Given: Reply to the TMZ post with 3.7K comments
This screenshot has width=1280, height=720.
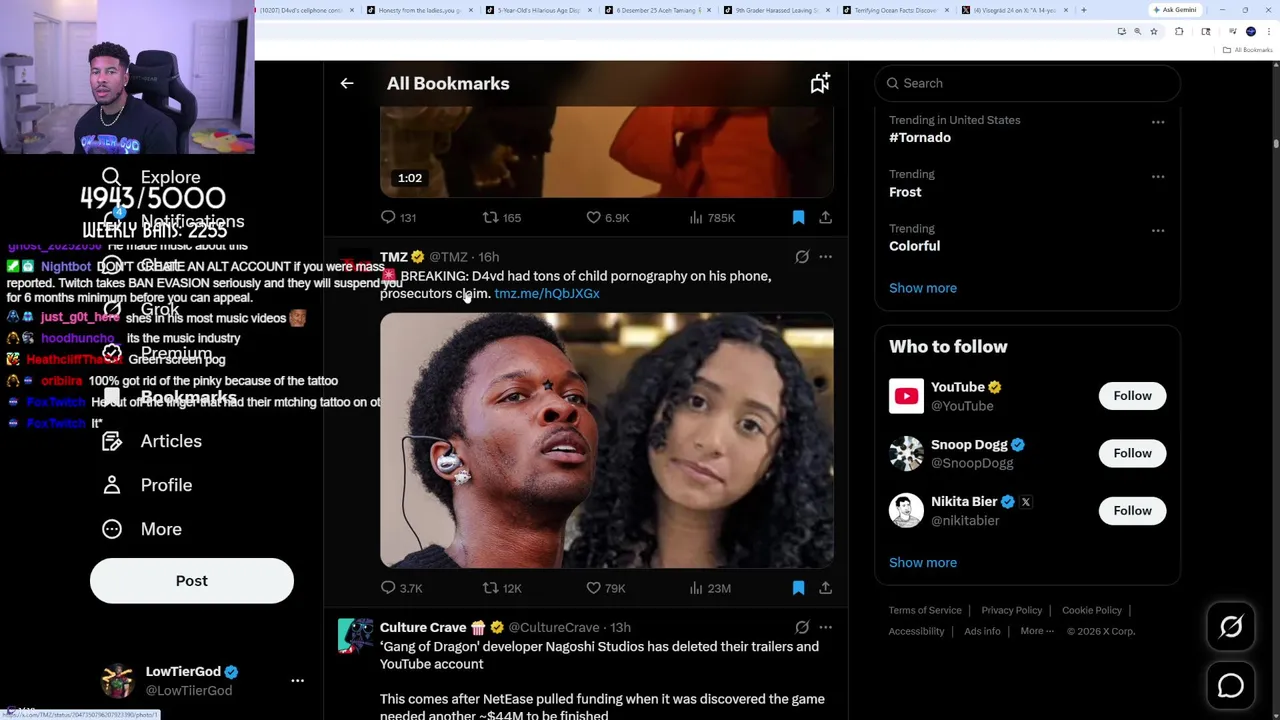Looking at the screenshot, I should [x=401, y=588].
